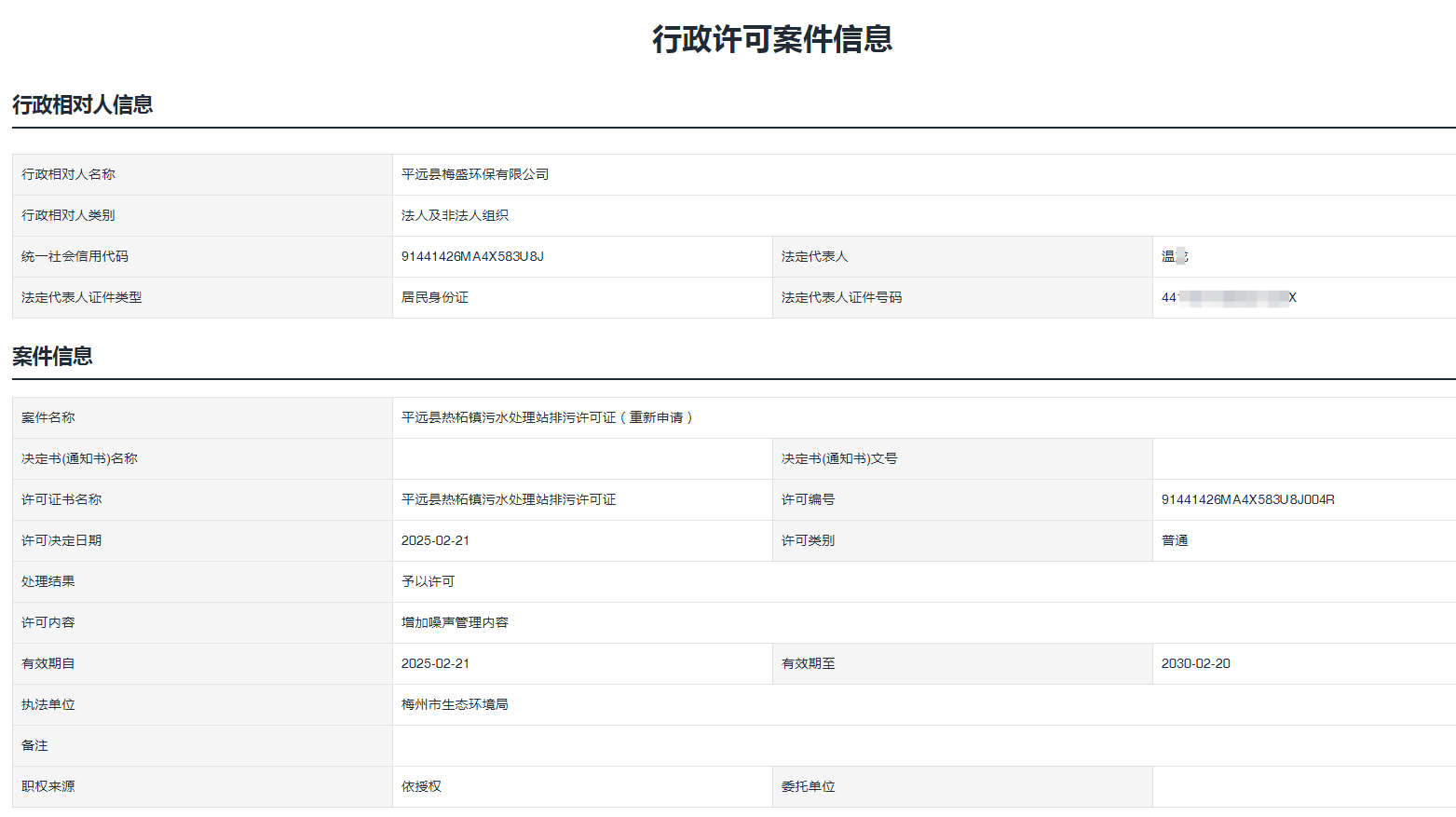1456x817 pixels.
Task: Click the expiry date 2030-02-20
Action: 1195,663
